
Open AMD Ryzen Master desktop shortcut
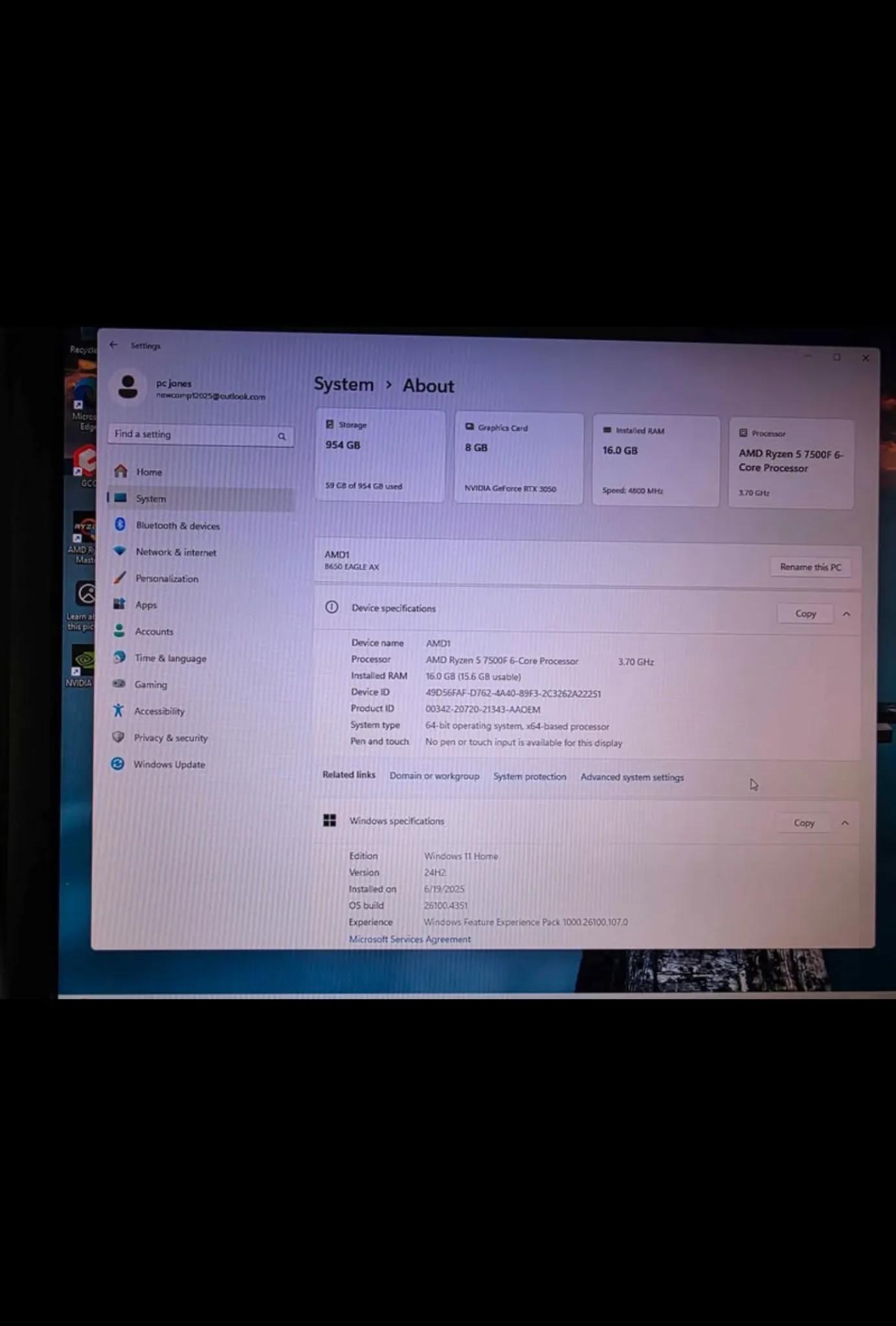click(x=82, y=537)
